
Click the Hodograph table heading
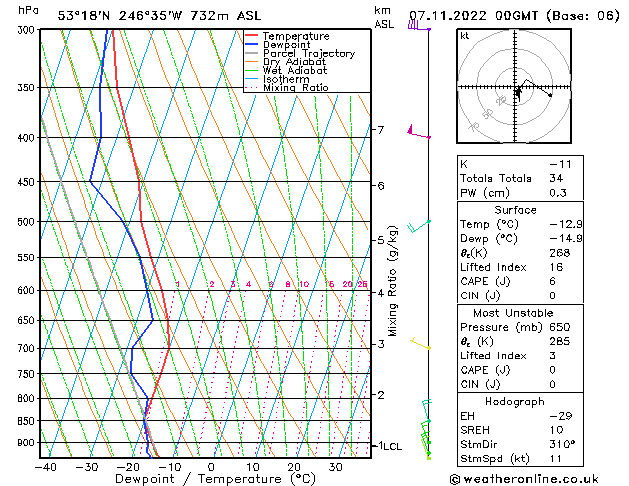(515, 401)
